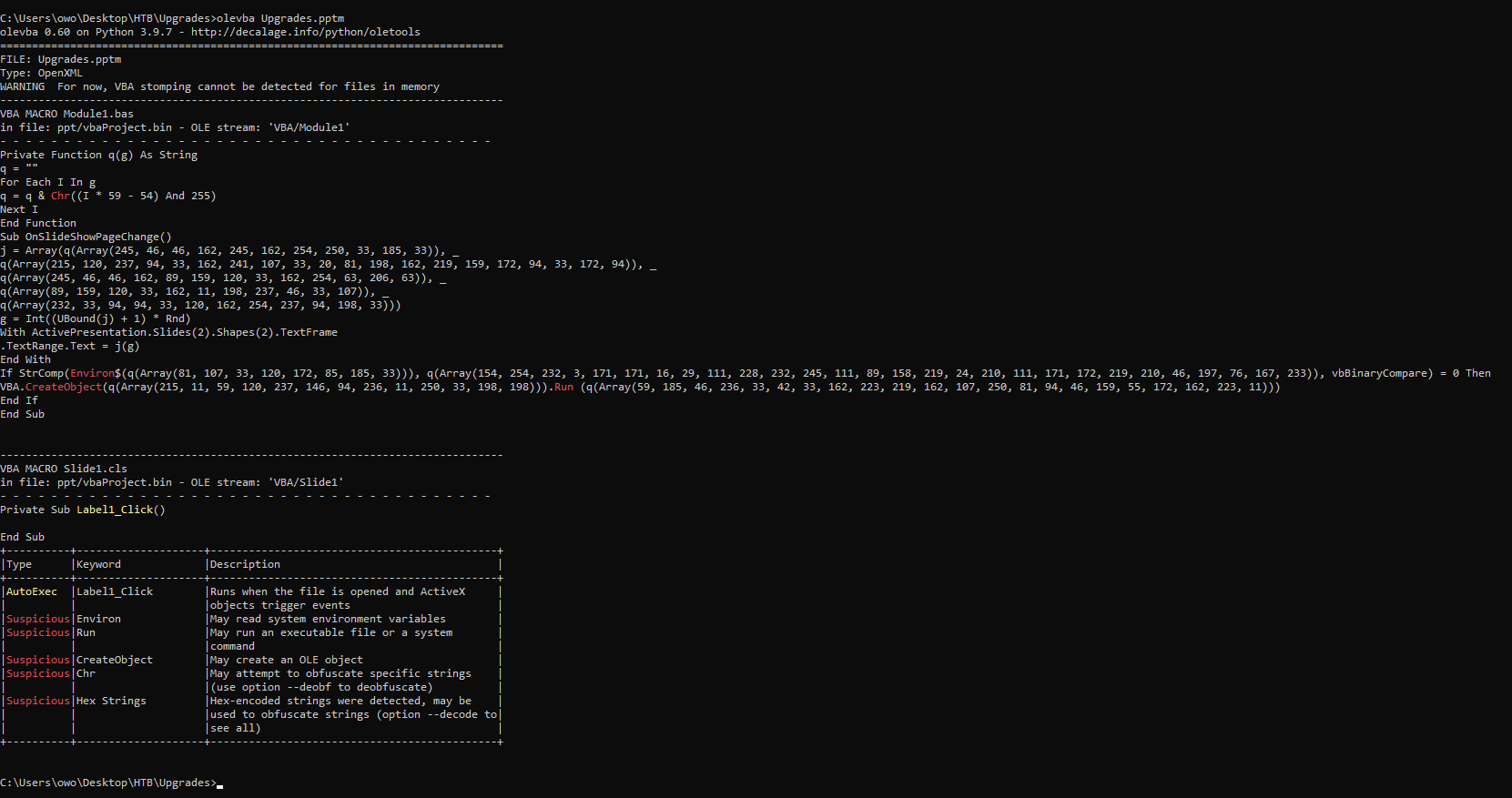Click the WARNING VBA stomping message

pyautogui.click(x=219, y=86)
